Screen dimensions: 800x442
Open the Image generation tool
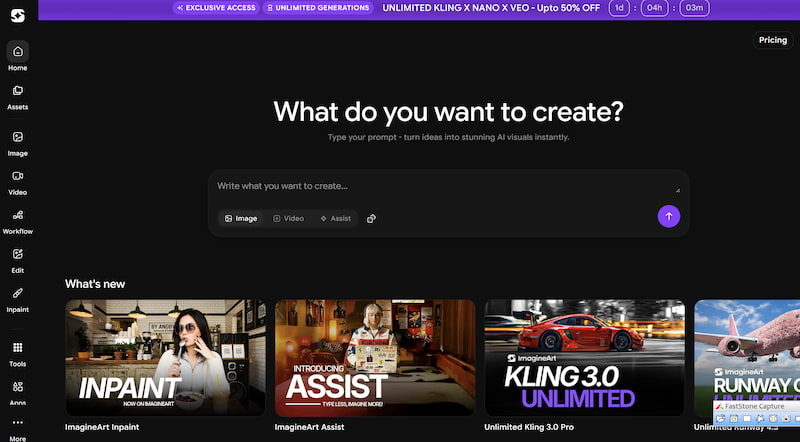point(17,138)
